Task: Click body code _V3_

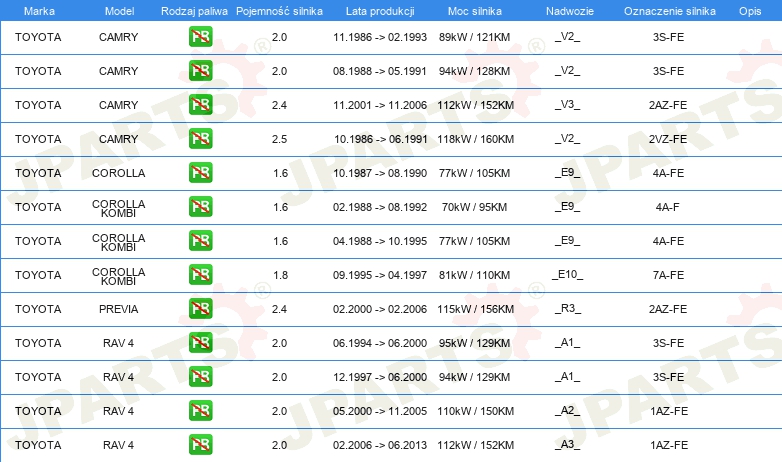Action: (x=568, y=105)
